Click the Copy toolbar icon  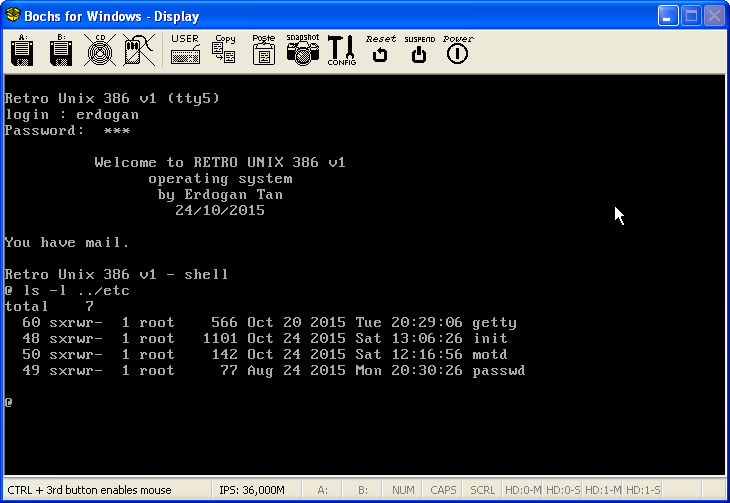[224, 50]
